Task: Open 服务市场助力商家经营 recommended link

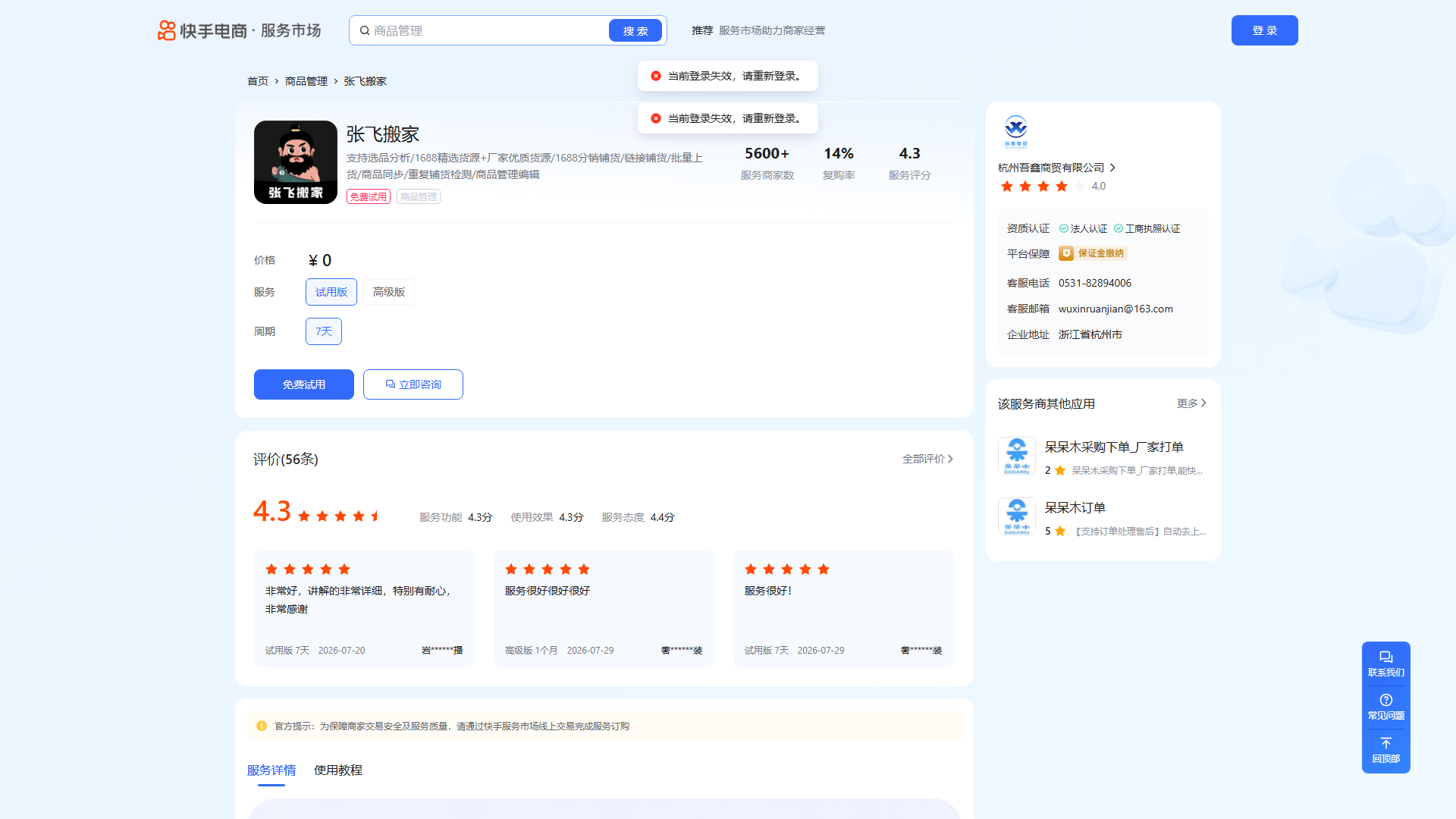Action: pyautogui.click(x=772, y=30)
